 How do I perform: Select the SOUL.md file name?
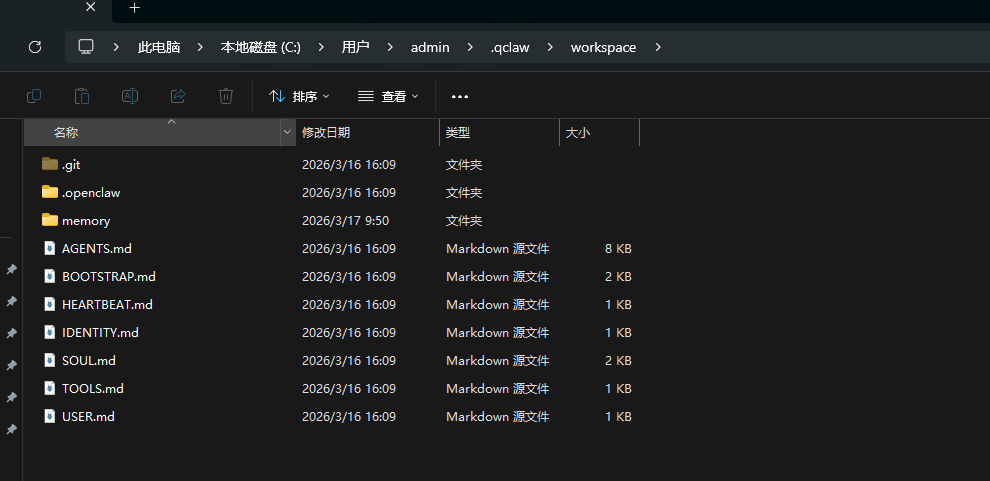[88, 360]
